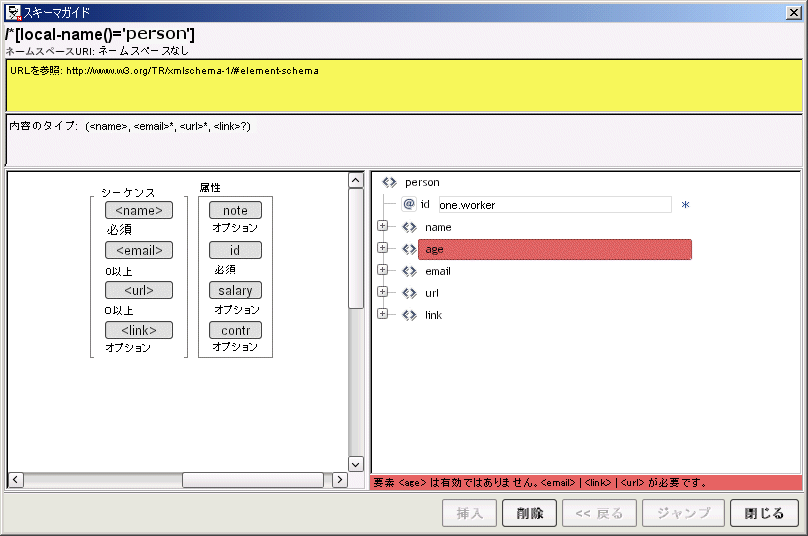Viewport: 808px width, 536px height.
Task: Click the 内容のタイプ content model text
Action: pos(130,126)
